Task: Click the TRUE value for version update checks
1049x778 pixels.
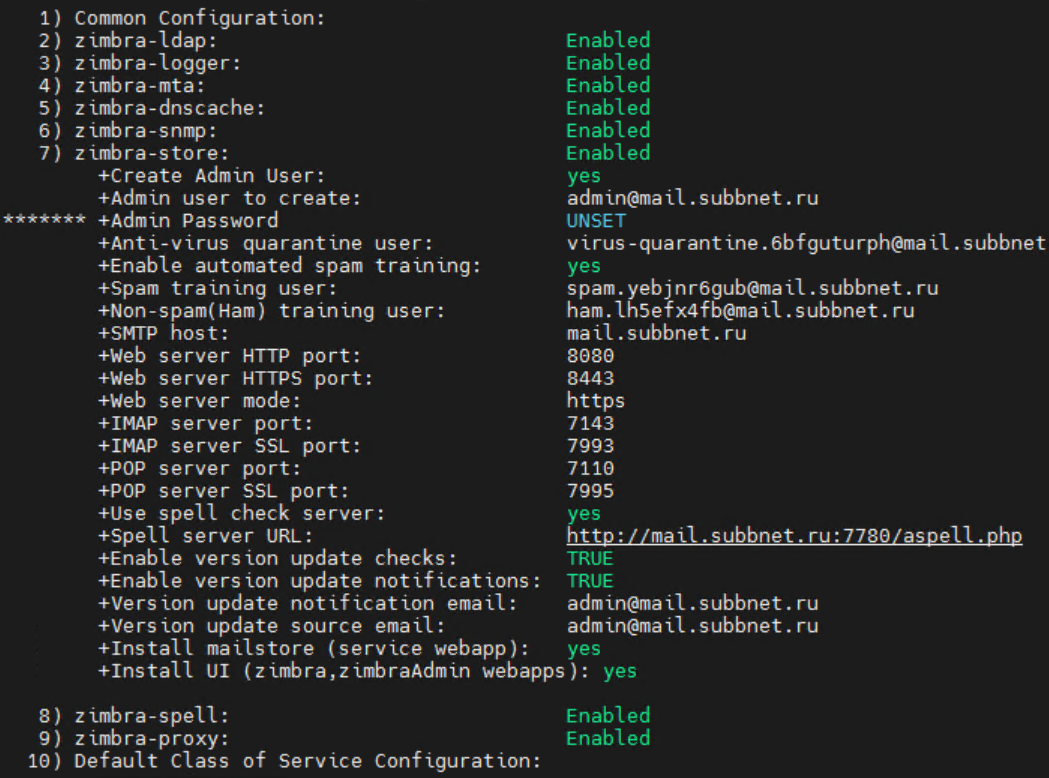Action: point(590,558)
